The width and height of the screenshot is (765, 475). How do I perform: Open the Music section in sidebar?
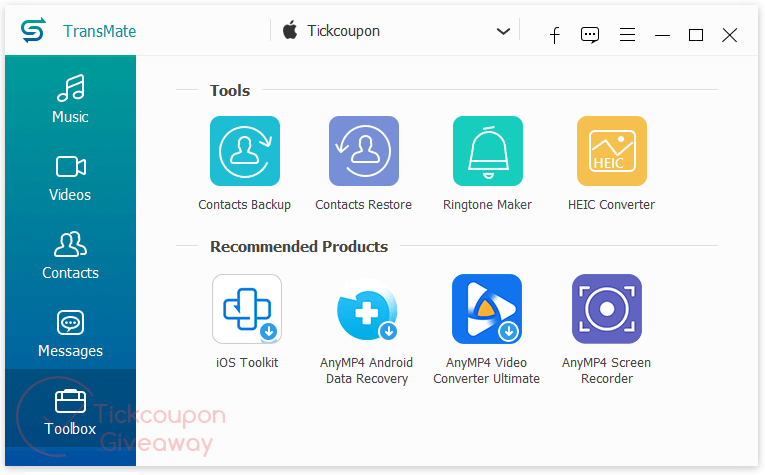(70, 99)
